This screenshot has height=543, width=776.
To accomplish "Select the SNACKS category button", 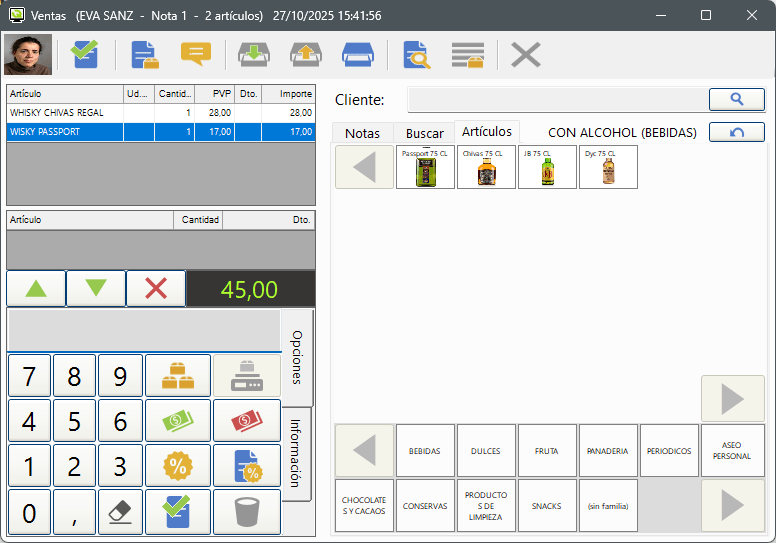I will [546, 506].
